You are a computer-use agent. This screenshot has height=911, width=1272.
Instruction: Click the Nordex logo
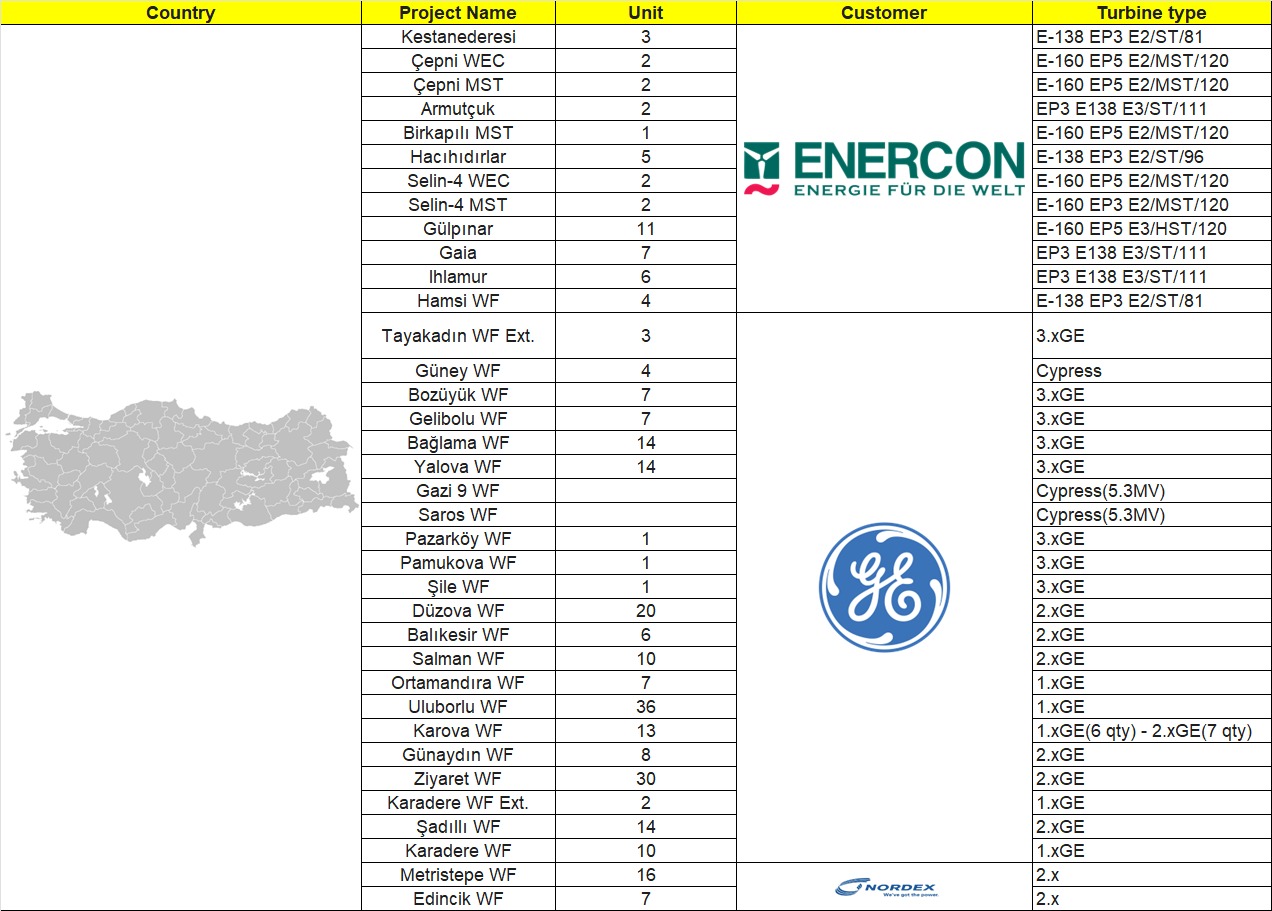coord(886,887)
